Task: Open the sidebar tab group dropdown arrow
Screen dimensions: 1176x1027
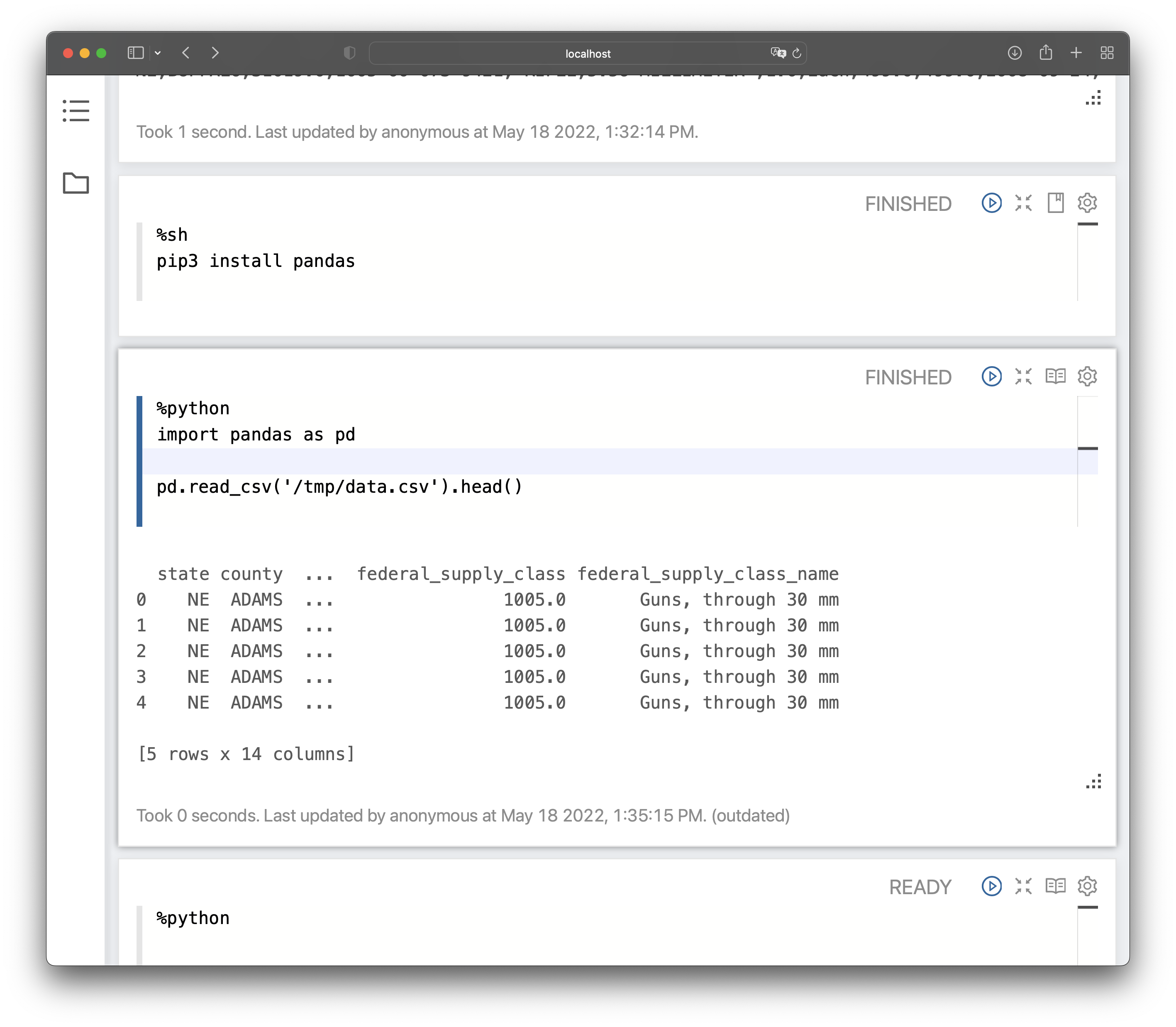Action: point(158,53)
